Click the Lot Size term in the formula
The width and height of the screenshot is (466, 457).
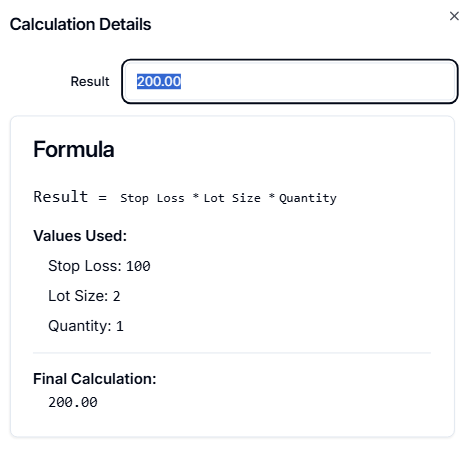coord(232,198)
